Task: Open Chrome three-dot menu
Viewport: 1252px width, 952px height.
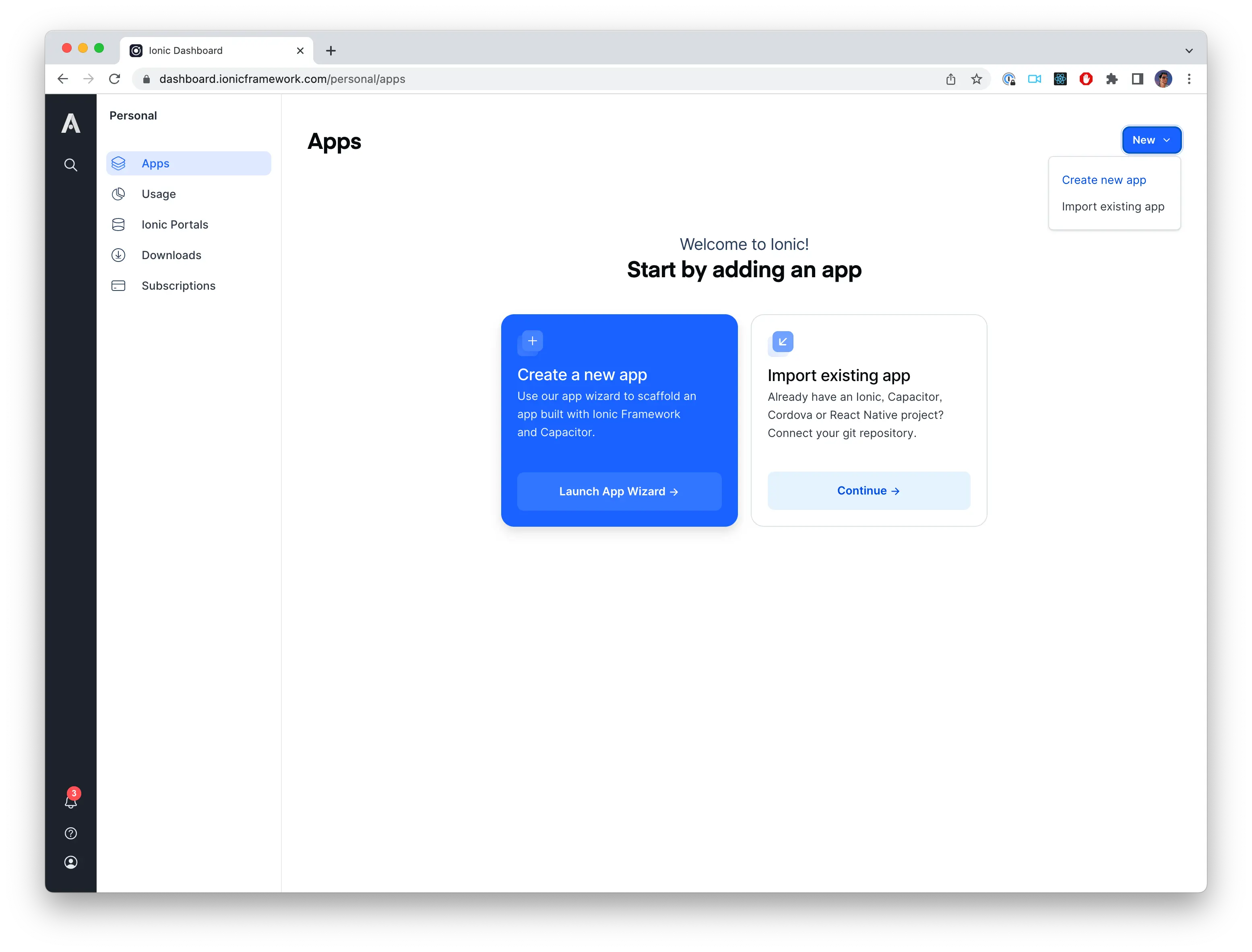Action: point(1189,79)
